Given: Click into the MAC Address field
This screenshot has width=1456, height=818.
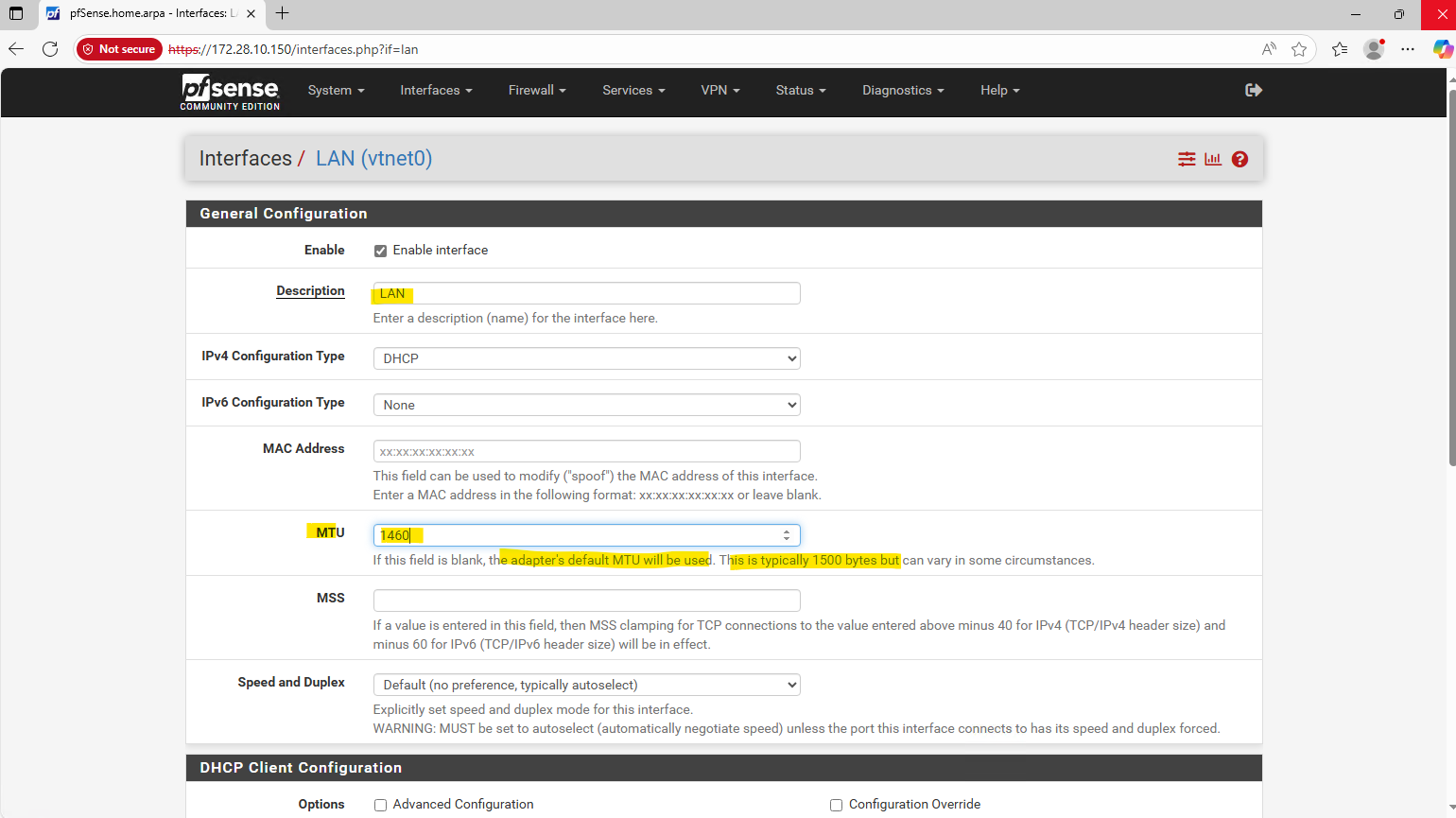Looking at the screenshot, I should click(x=586, y=451).
